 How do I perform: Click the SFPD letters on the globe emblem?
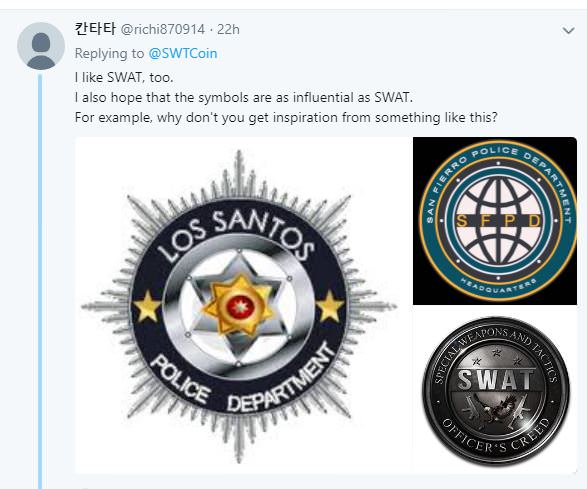coord(498,221)
